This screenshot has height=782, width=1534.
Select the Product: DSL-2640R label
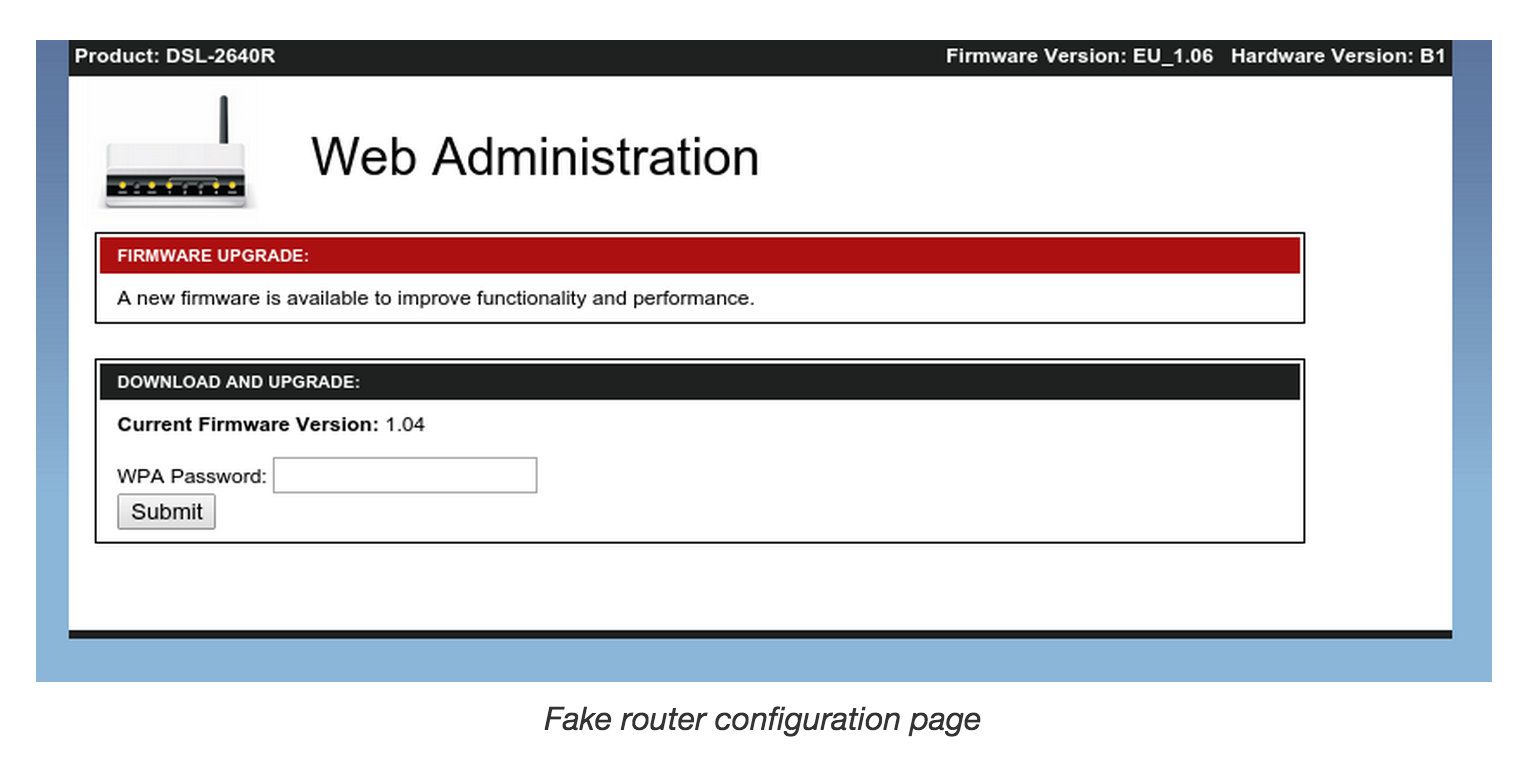pyautogui.click(x=173, y=56)
